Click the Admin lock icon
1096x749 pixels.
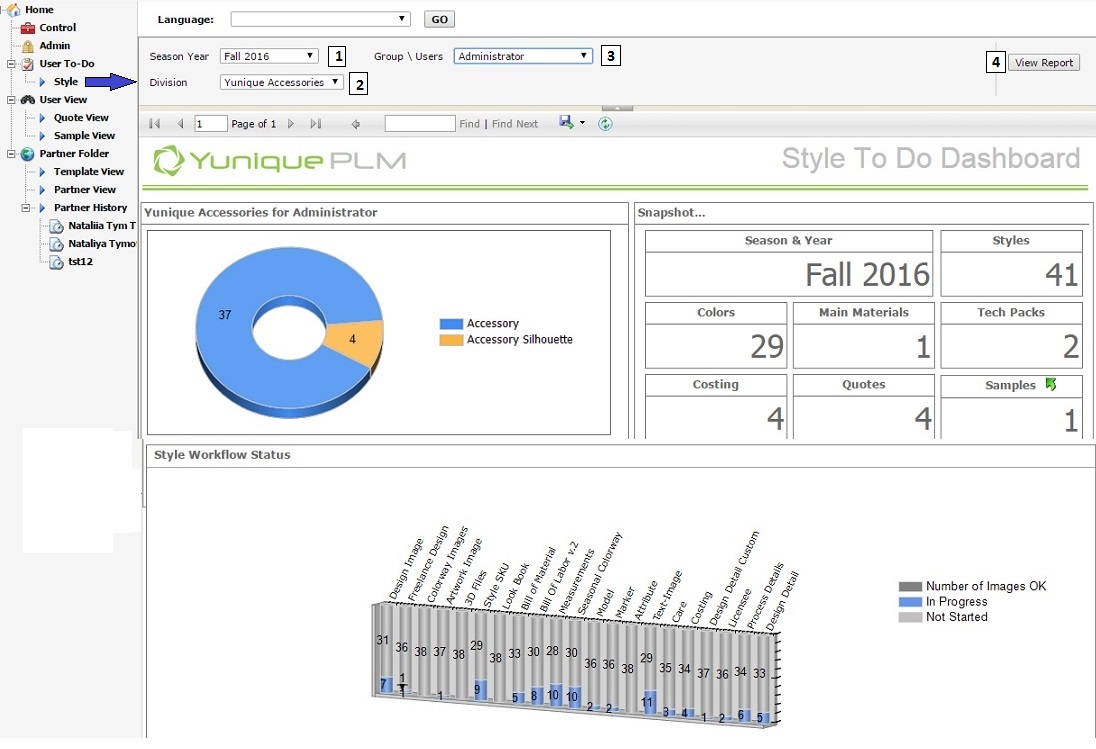pyautogui.click(x=27, y=46)
